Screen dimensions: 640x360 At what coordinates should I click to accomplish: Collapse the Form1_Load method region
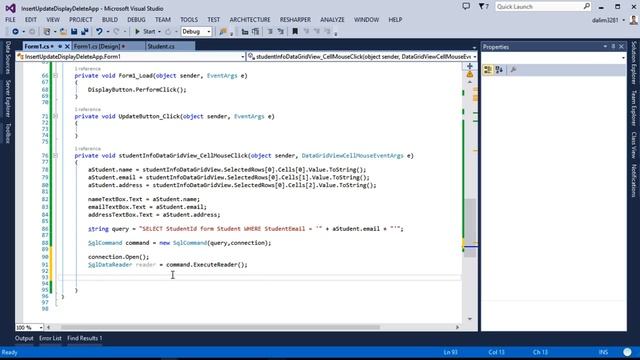[x=55, y=76]
